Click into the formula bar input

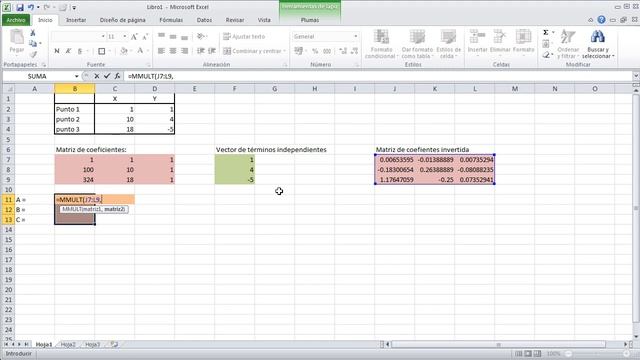[x=378, y=76]
